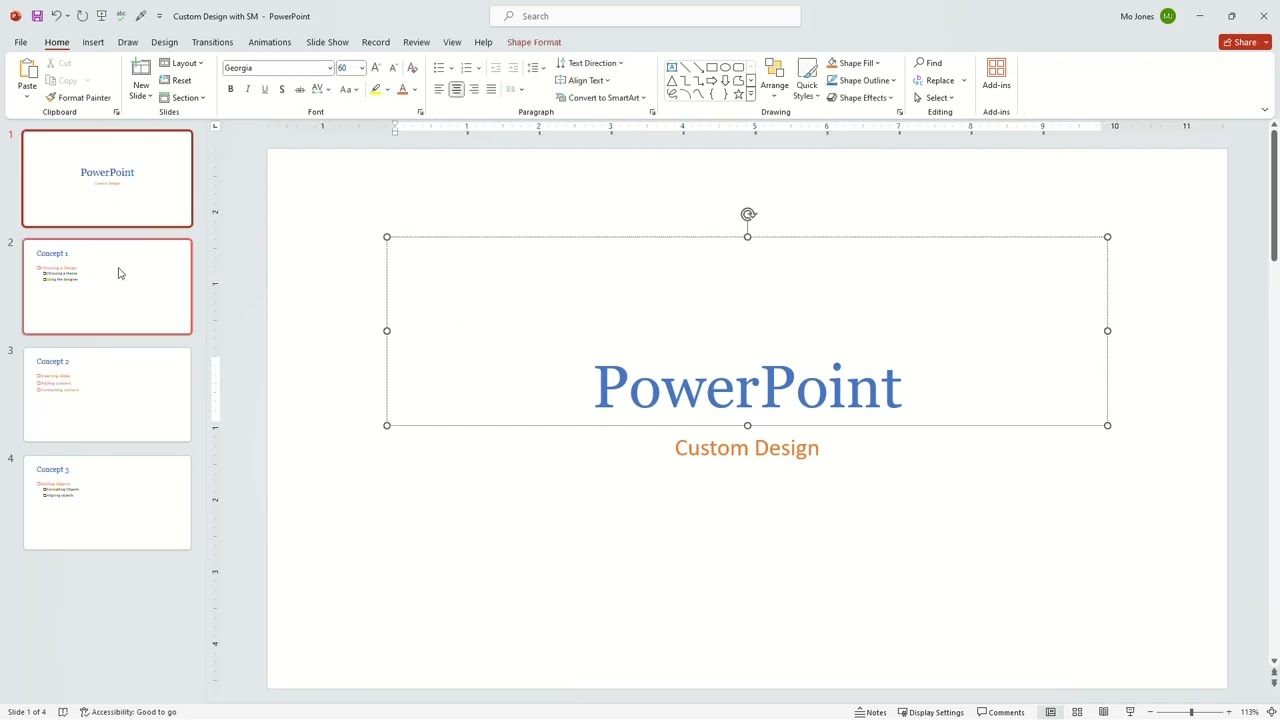This screenshot has height=720, width=1280.
Task: Justify the text
Action: pyautogui.click(x=491, y=90)
